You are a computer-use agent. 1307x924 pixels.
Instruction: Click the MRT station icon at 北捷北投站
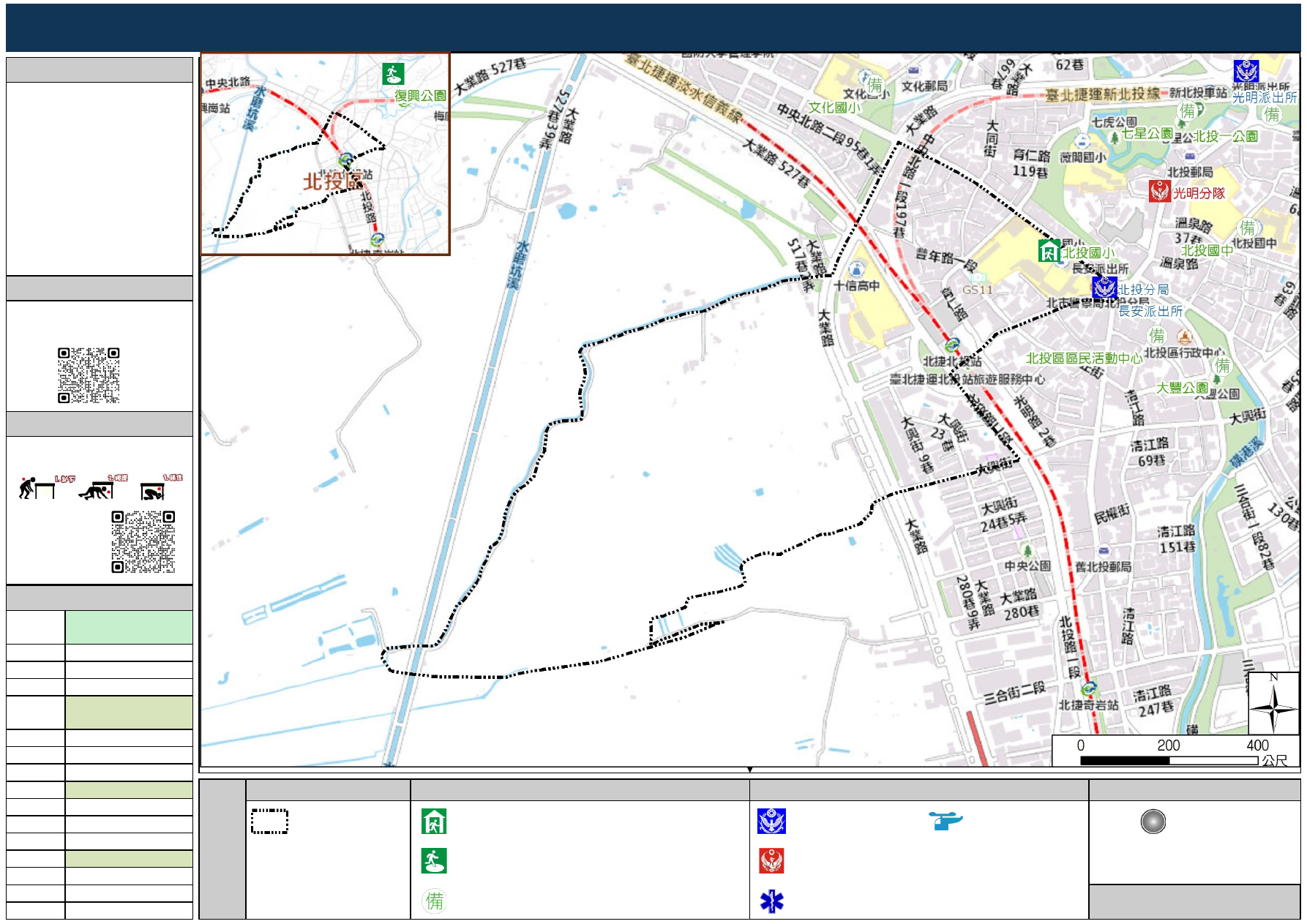951,345
